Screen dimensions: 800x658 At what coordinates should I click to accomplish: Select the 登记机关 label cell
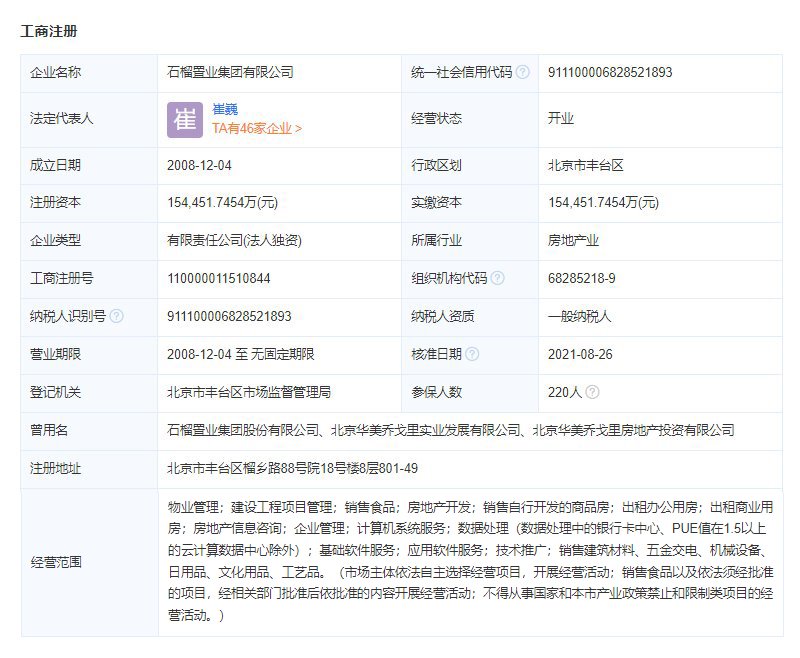(89, 393)
